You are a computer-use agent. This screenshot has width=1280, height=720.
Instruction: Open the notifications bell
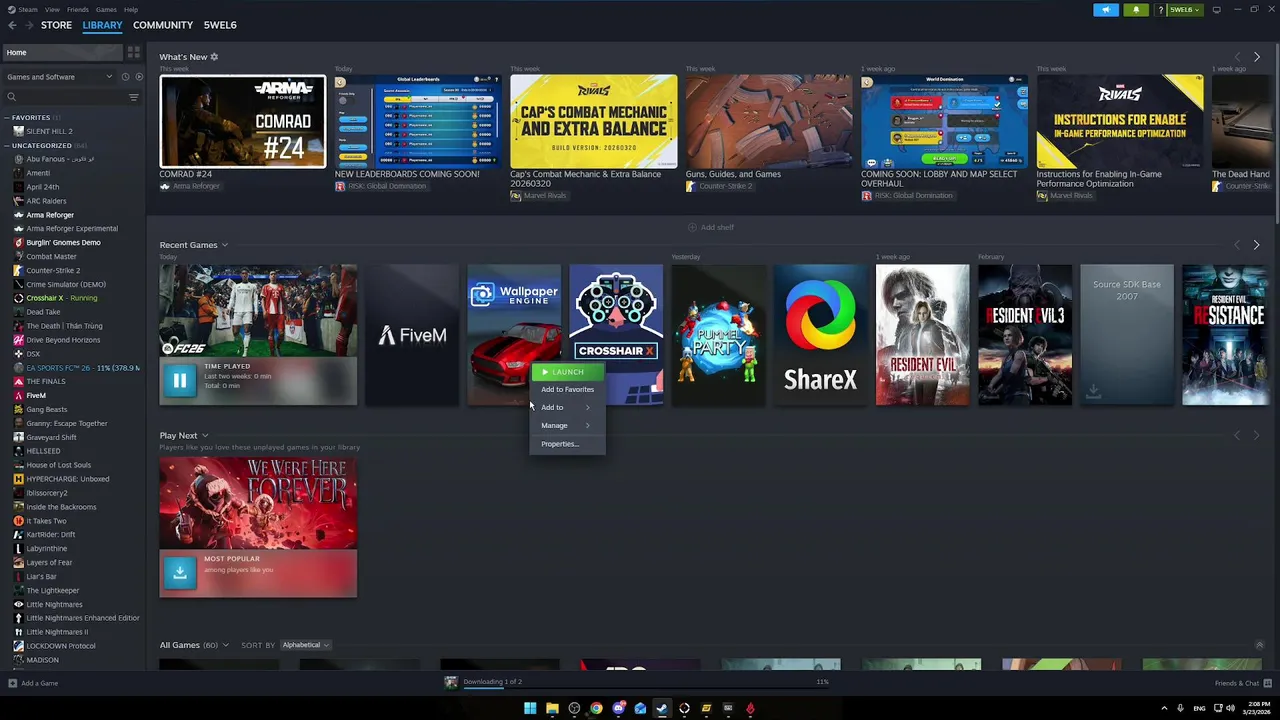pos(1136,10)
